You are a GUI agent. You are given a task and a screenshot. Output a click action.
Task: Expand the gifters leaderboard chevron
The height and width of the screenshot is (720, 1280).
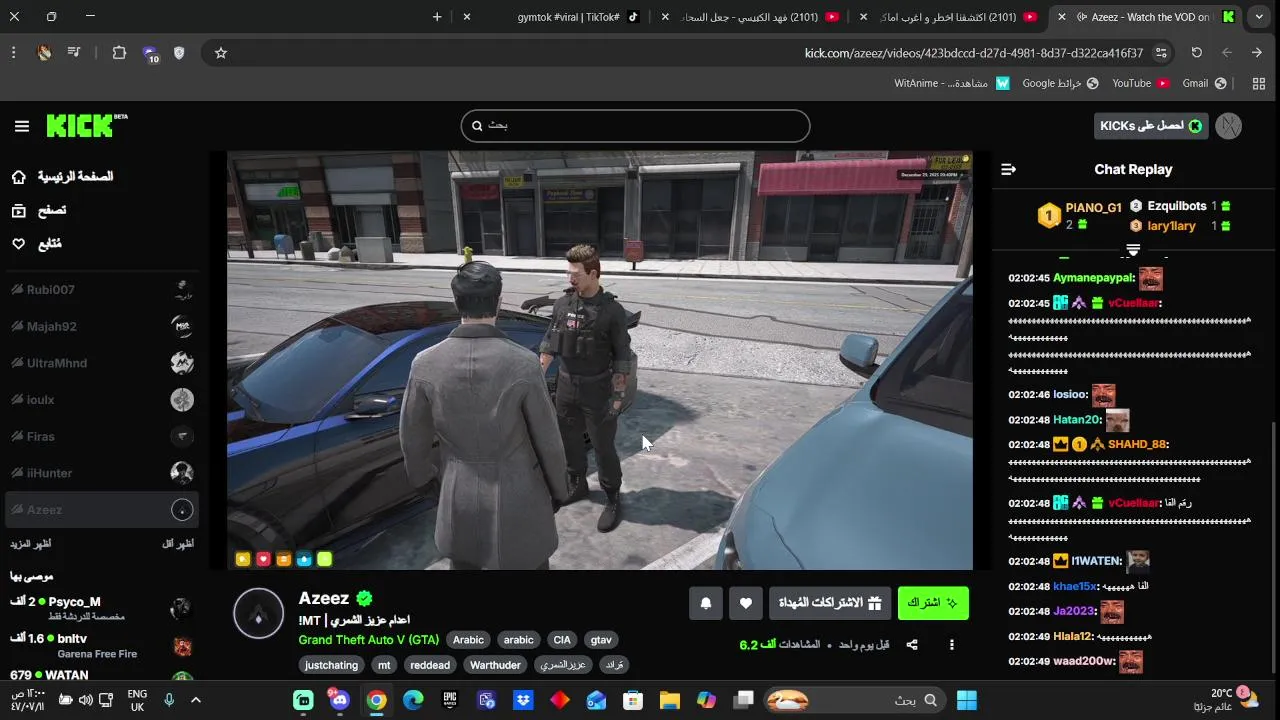pos(1133,250)
